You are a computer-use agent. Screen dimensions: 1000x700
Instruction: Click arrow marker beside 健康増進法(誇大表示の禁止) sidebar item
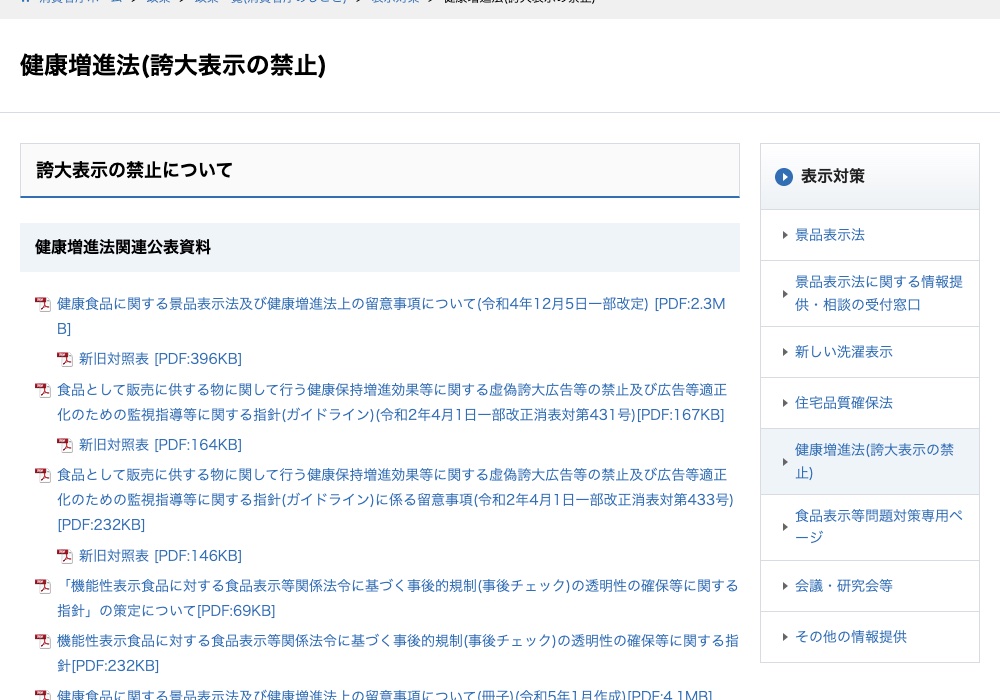785,462
